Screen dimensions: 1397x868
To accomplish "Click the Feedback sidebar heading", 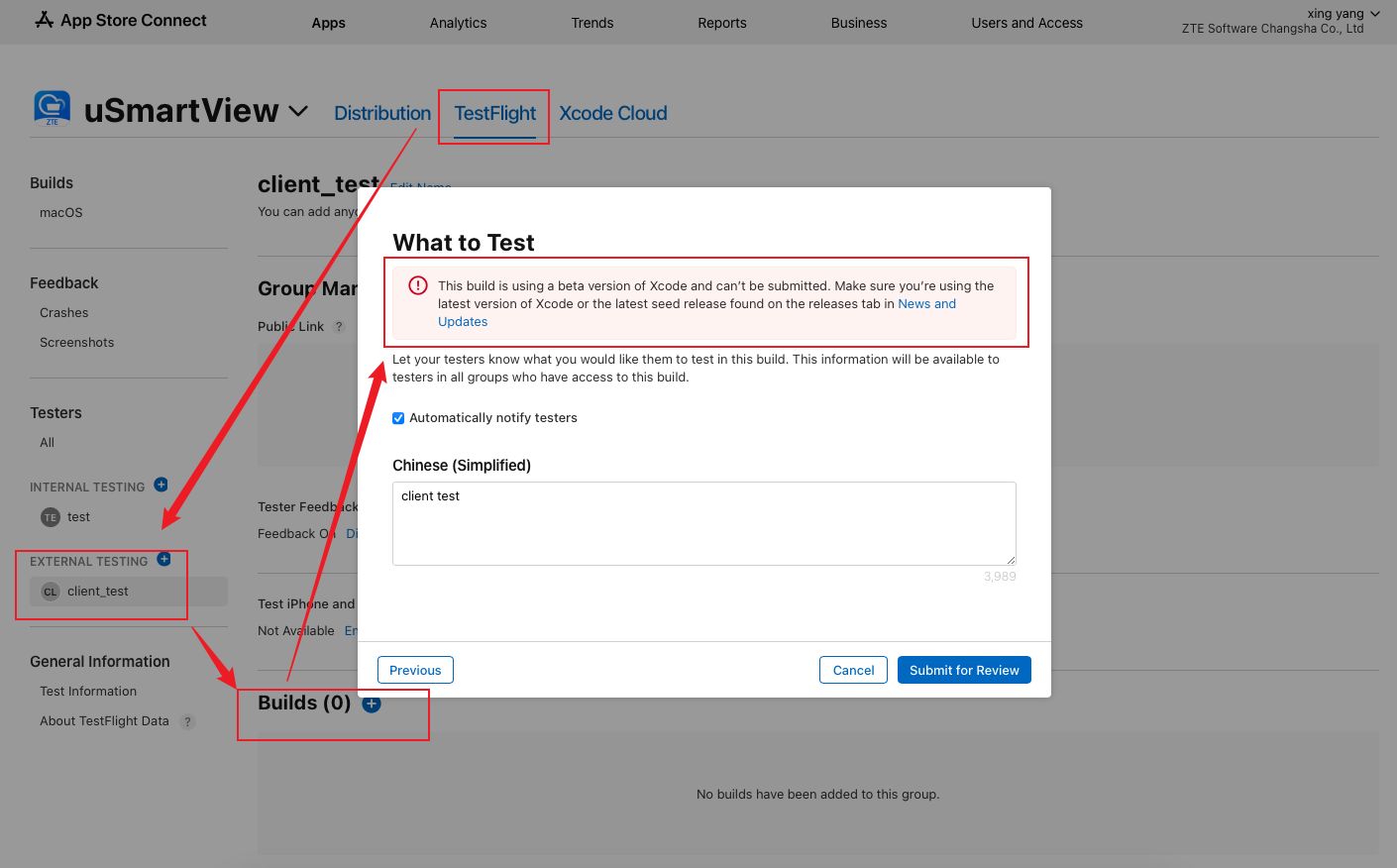I will tap(64, 283).
